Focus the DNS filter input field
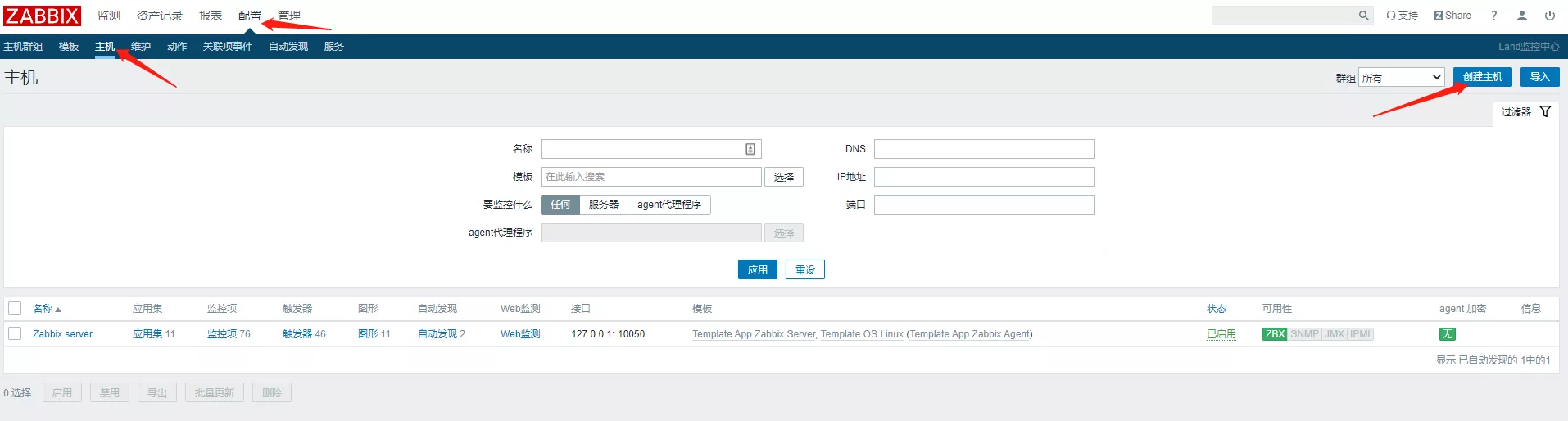Image resolution: width=1568 pixels, height=421 pixels. point(984,149)
